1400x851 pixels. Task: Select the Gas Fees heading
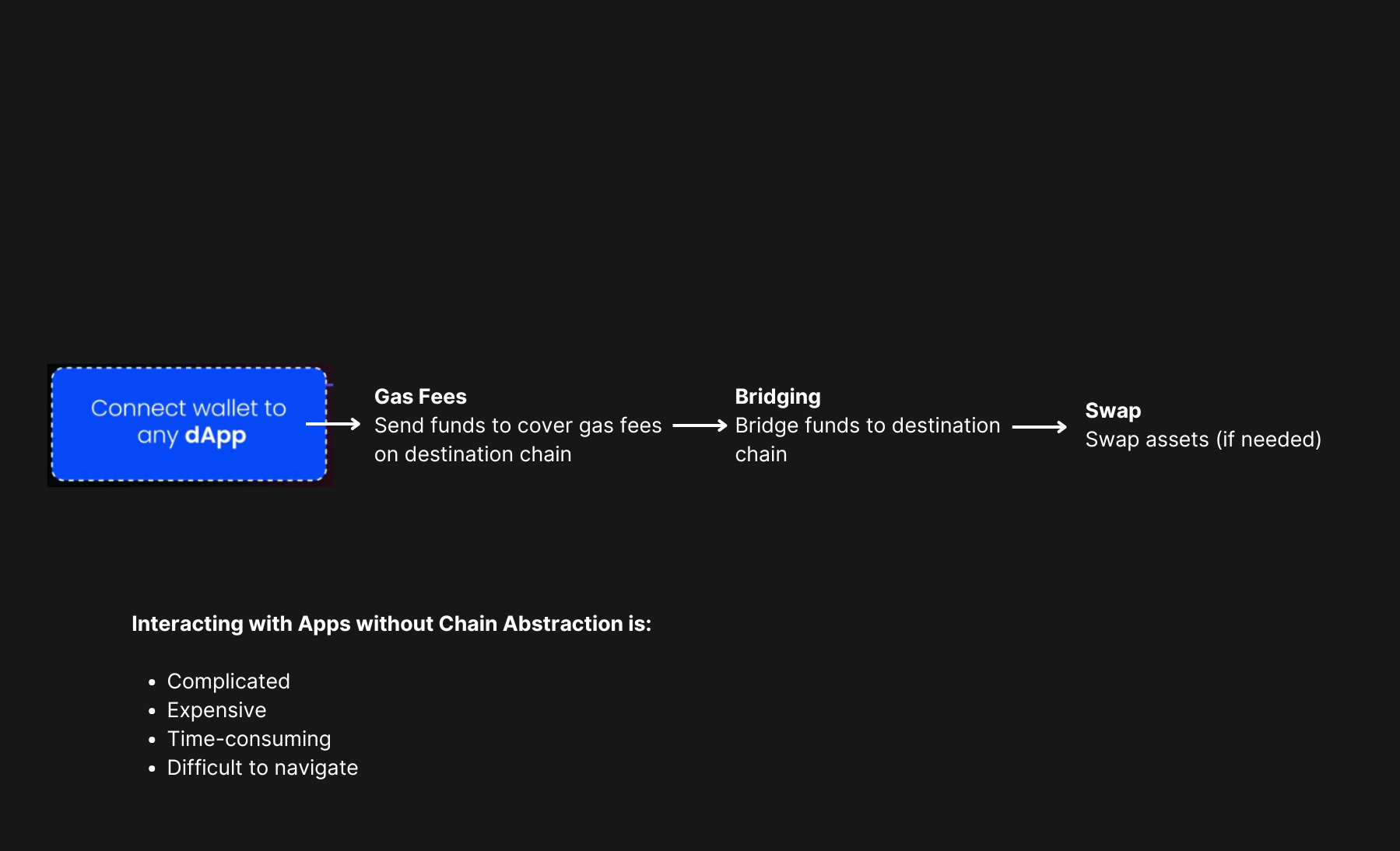(x=420, y=397)
